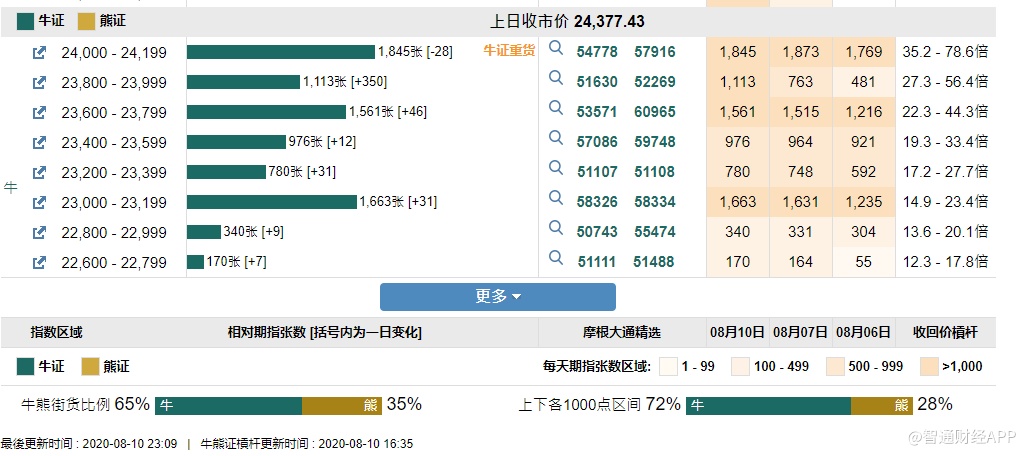1026x456 pixels.
Task: Click the 1,845张 [-28] bar
Action: [281, 52]
